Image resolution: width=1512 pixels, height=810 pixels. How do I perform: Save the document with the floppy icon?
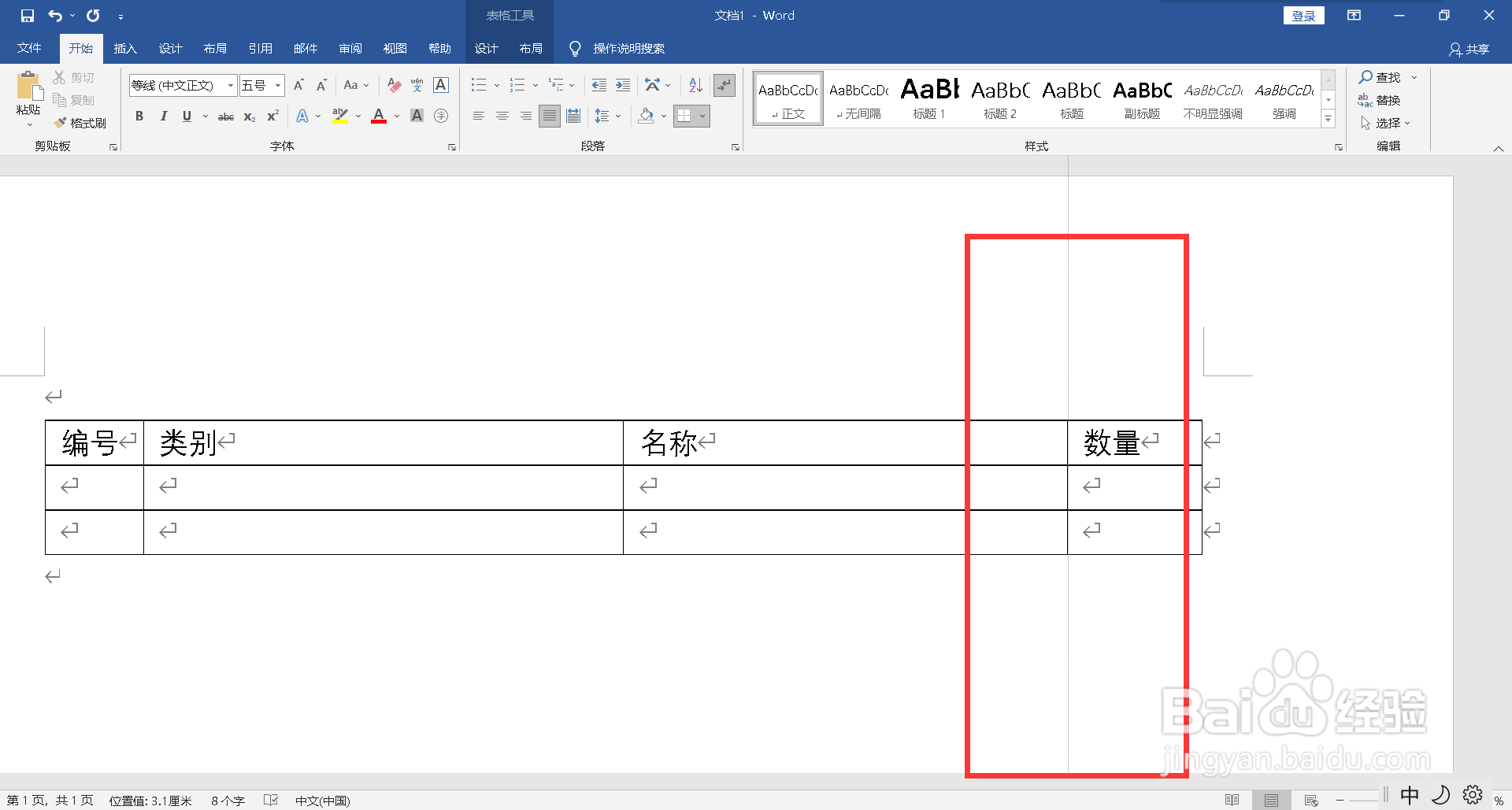[x=28, y=16]
